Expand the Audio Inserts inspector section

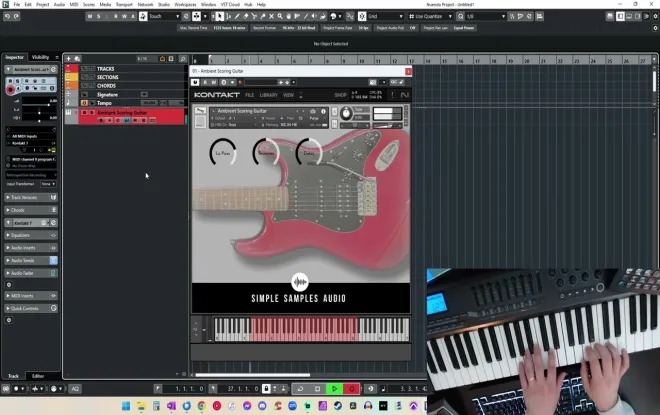(x=31, y=248)
